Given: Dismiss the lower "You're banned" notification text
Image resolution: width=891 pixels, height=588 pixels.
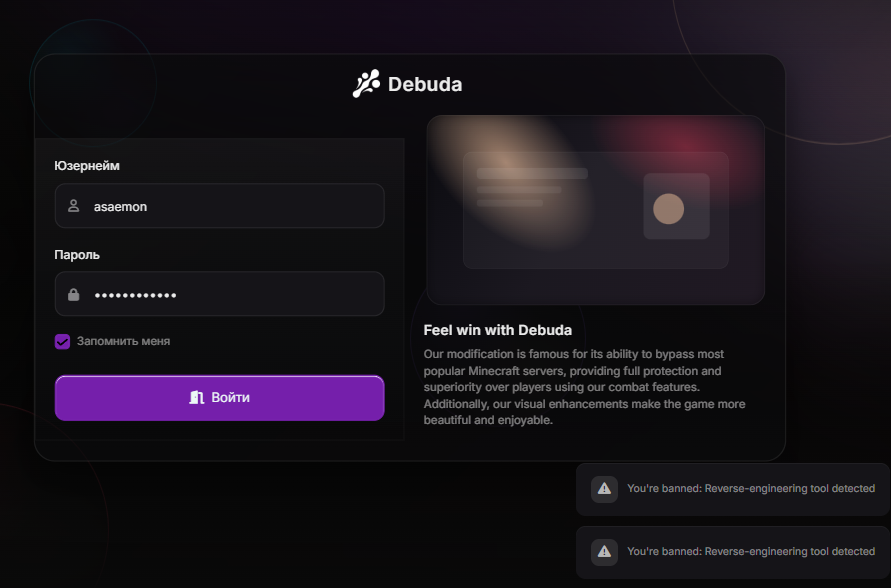Looking at the screenshot, I should tap(750, 551).
